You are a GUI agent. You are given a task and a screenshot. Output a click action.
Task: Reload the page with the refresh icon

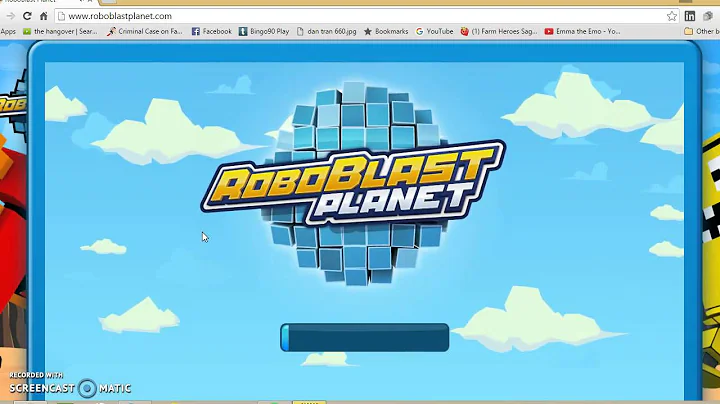pos(27,16)
